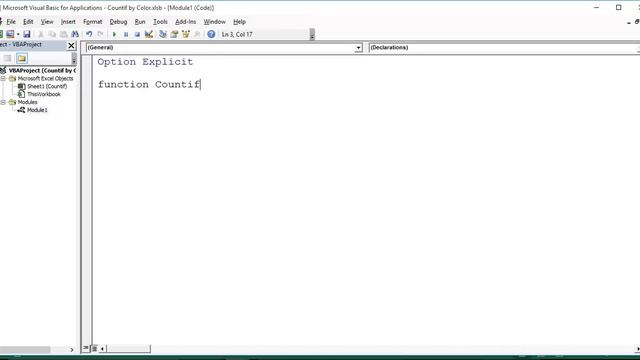Open the Insert menu
640x360 pixels.
point(68,22)
